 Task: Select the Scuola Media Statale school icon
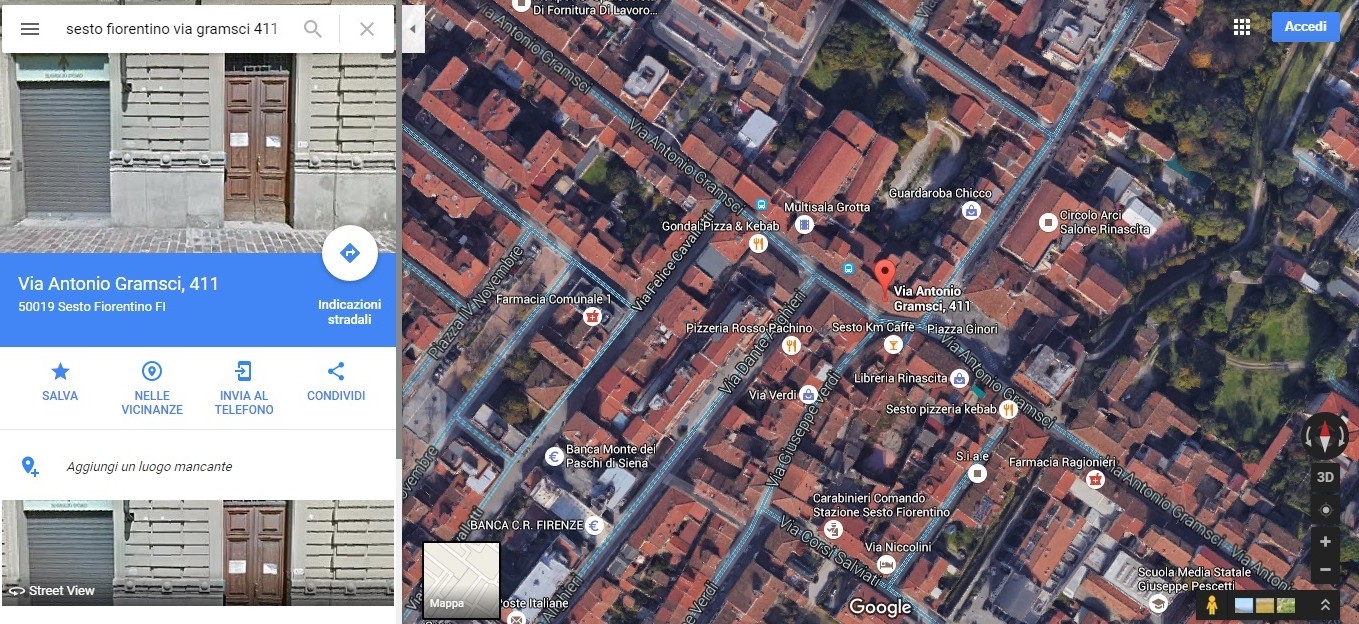(1158, 602)
